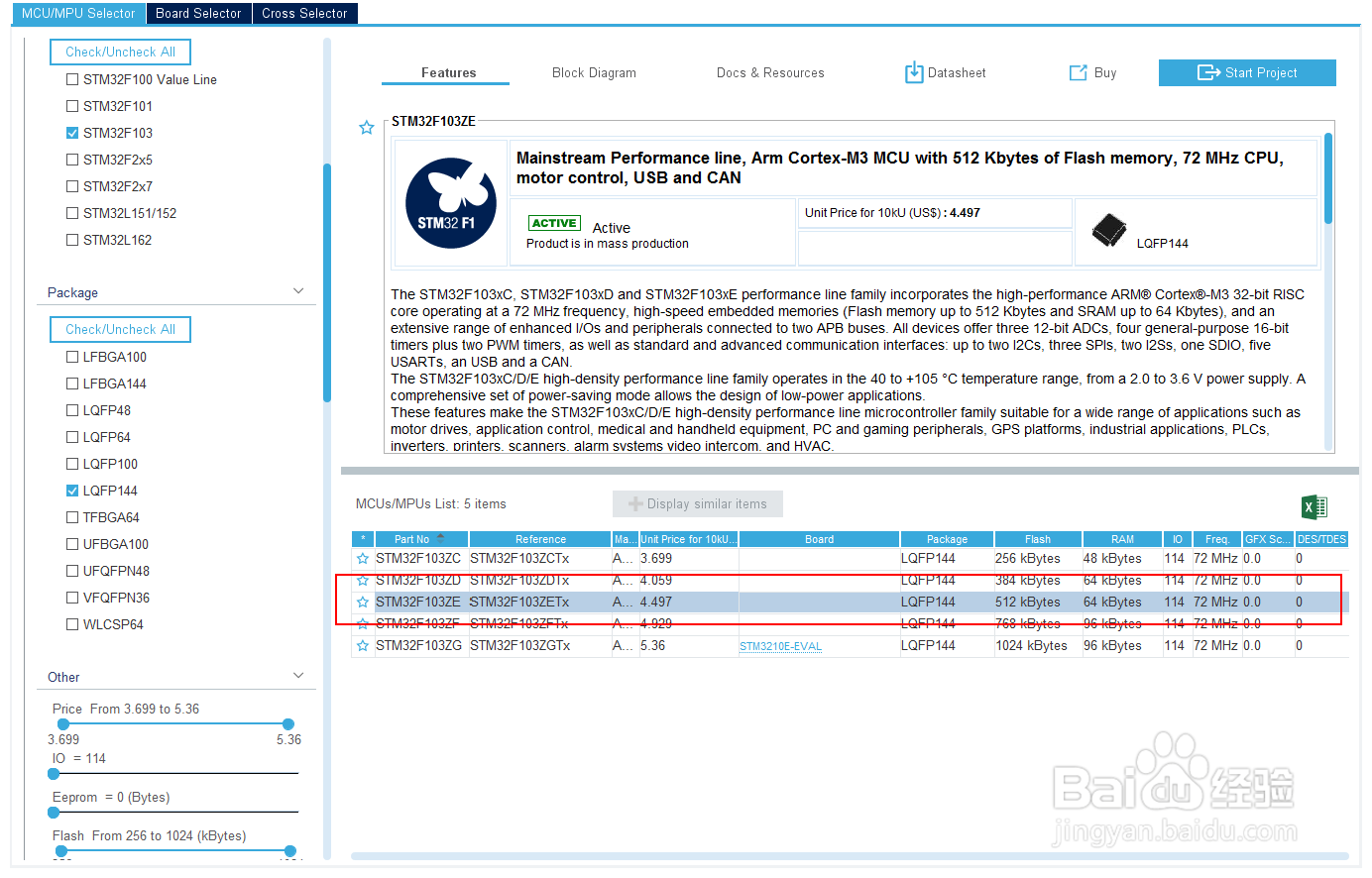Check the STM32F2x5 line
1372x878 pixels.
click(x=72, y=160)
